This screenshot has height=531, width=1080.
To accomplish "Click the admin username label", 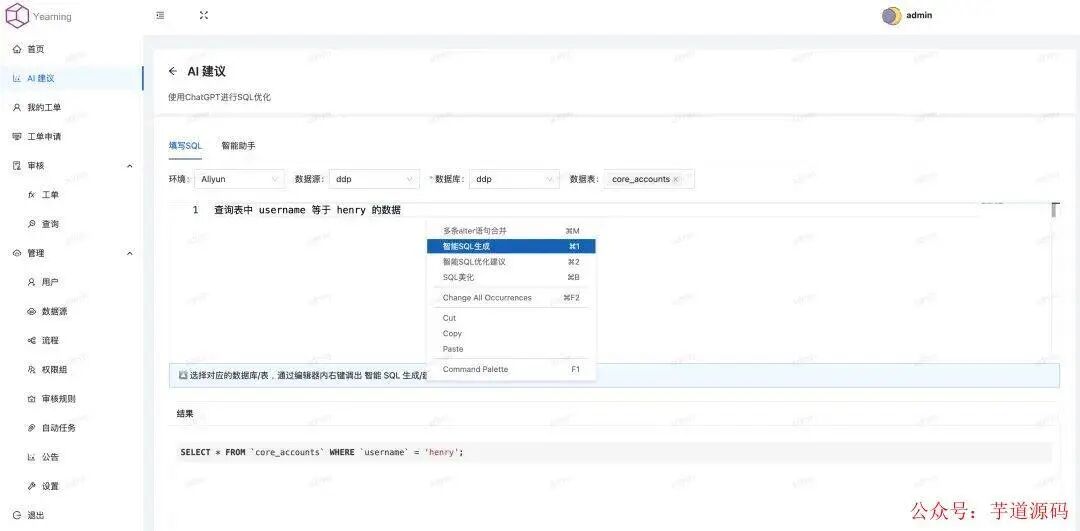I will click(x=919, y=15).
